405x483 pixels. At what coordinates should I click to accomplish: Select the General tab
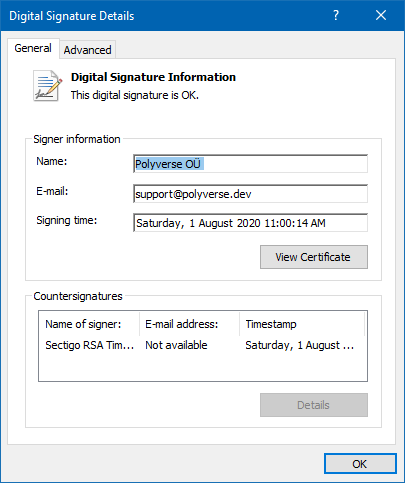[x=33, y=48]
